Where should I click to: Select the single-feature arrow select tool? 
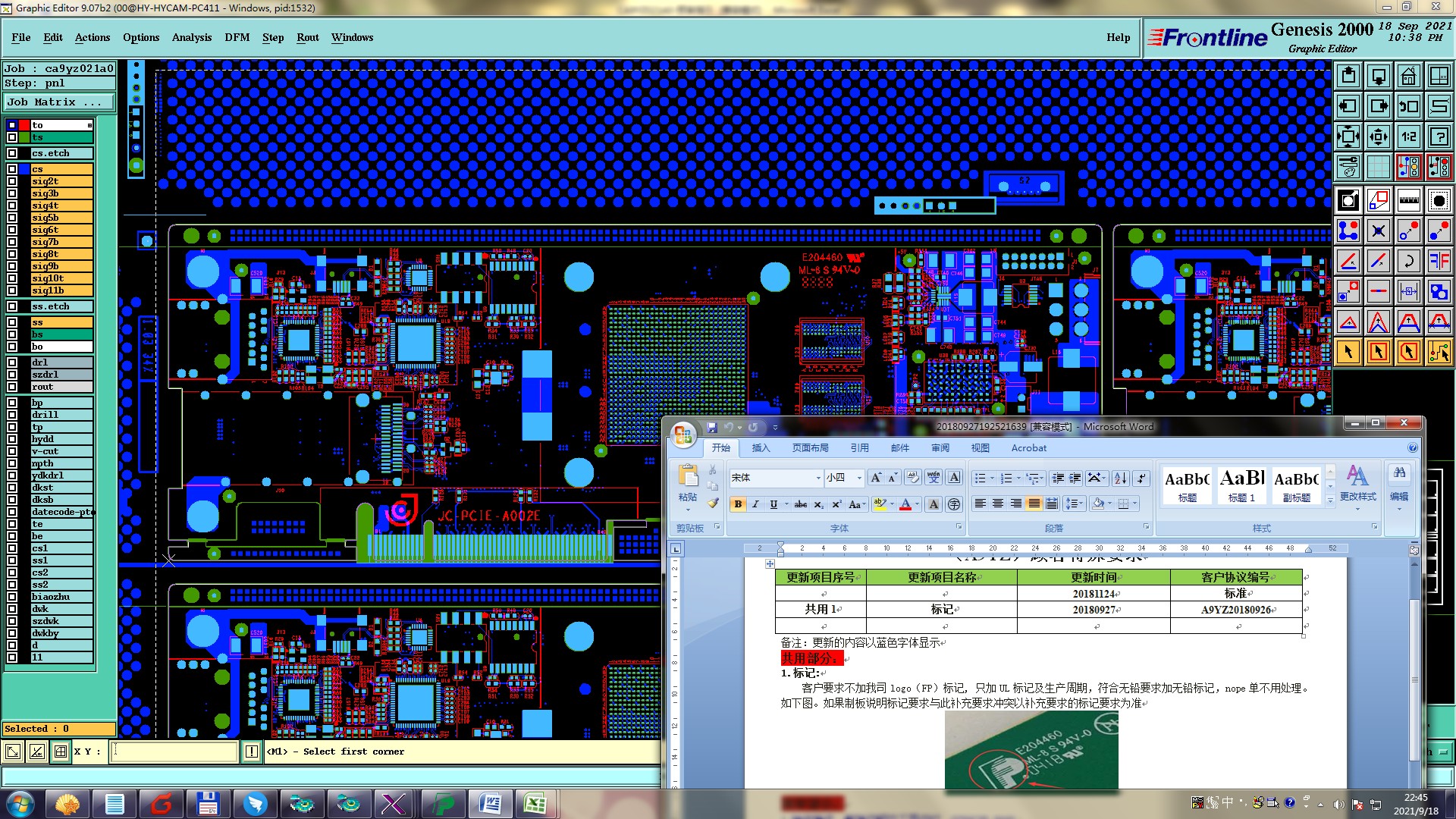pos(1348,352)
